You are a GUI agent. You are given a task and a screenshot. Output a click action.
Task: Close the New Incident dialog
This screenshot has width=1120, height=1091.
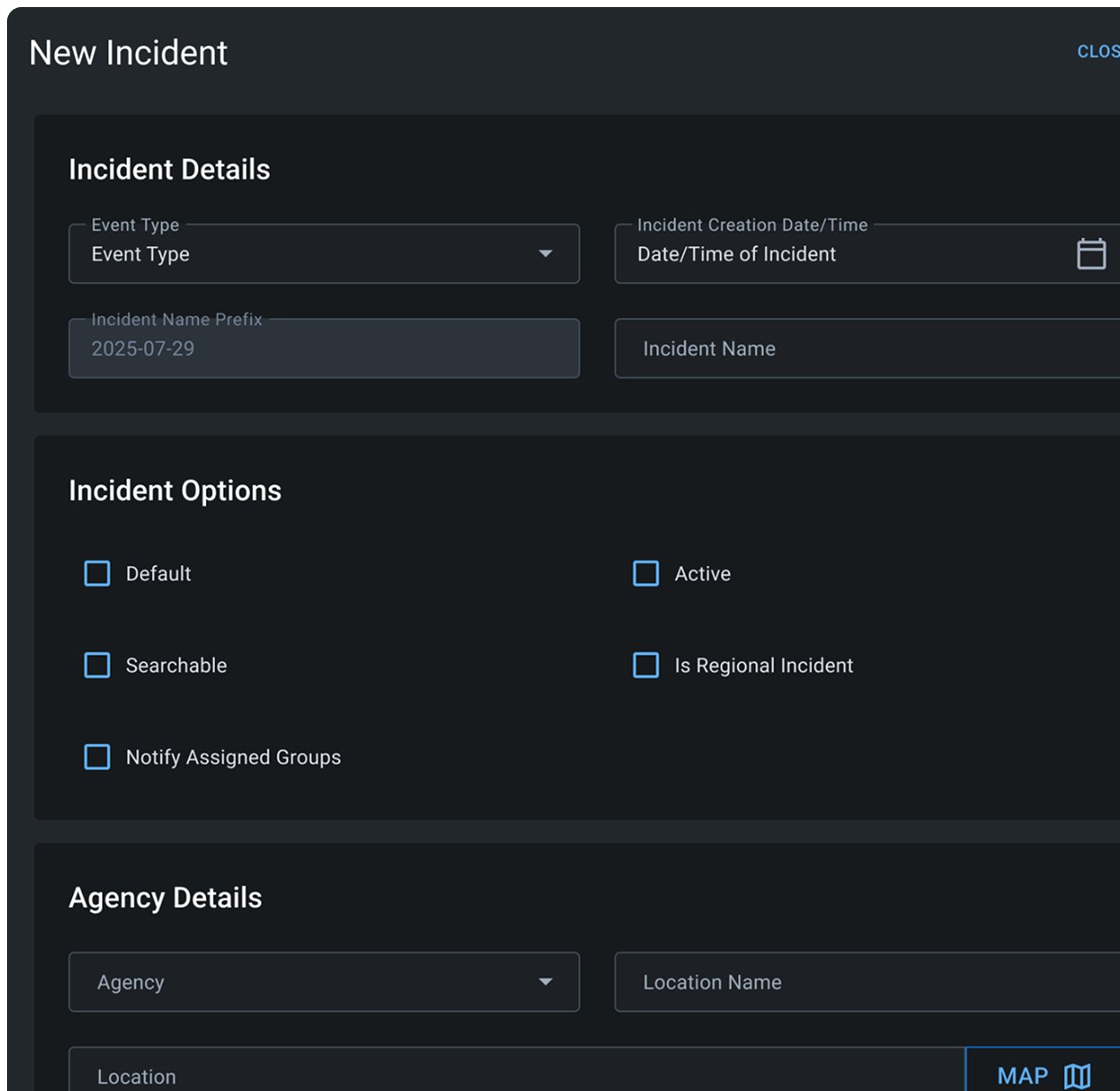pyautogui.click(x=1098, y=52)
